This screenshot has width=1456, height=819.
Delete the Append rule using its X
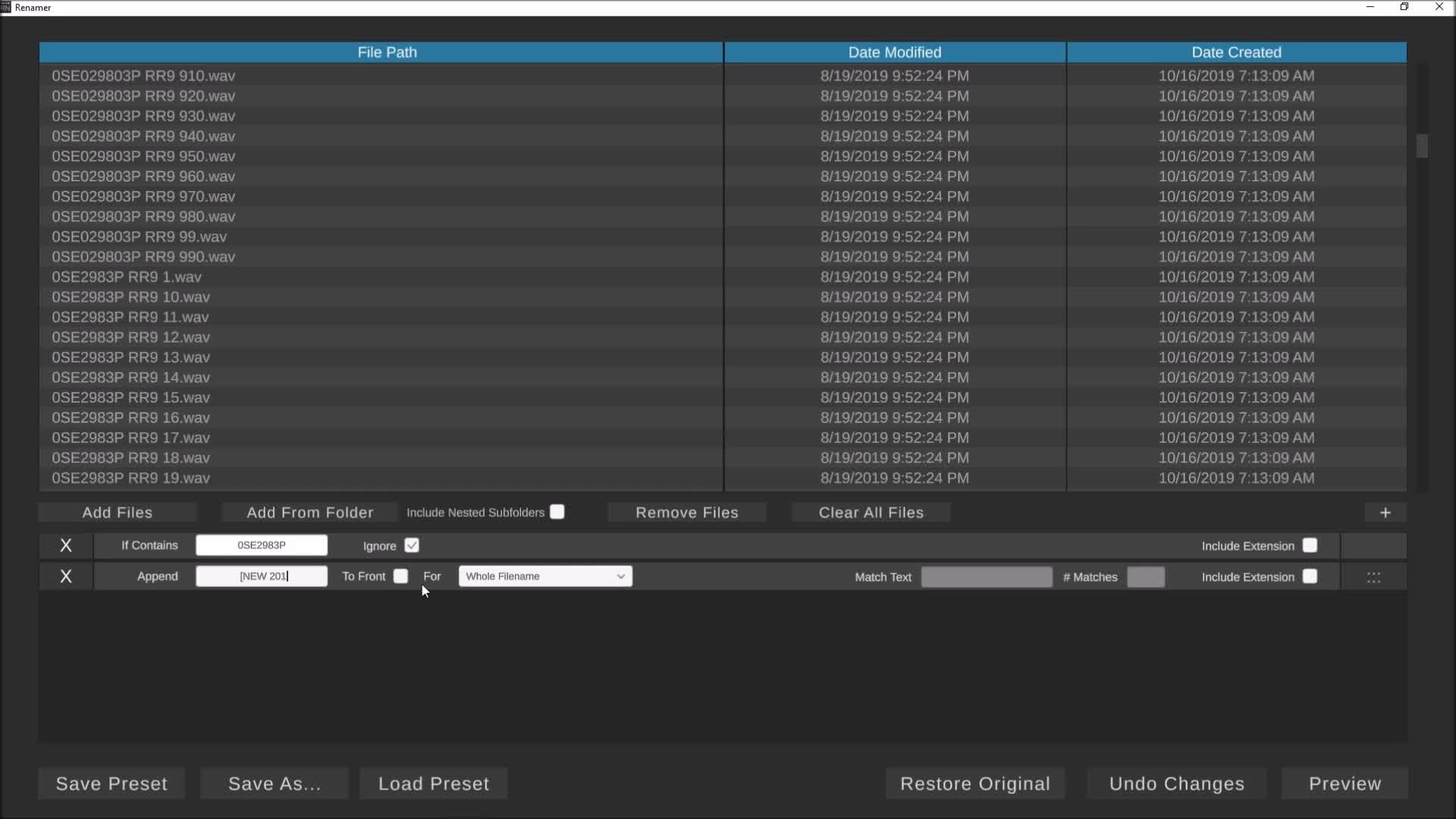pos(66,576)
